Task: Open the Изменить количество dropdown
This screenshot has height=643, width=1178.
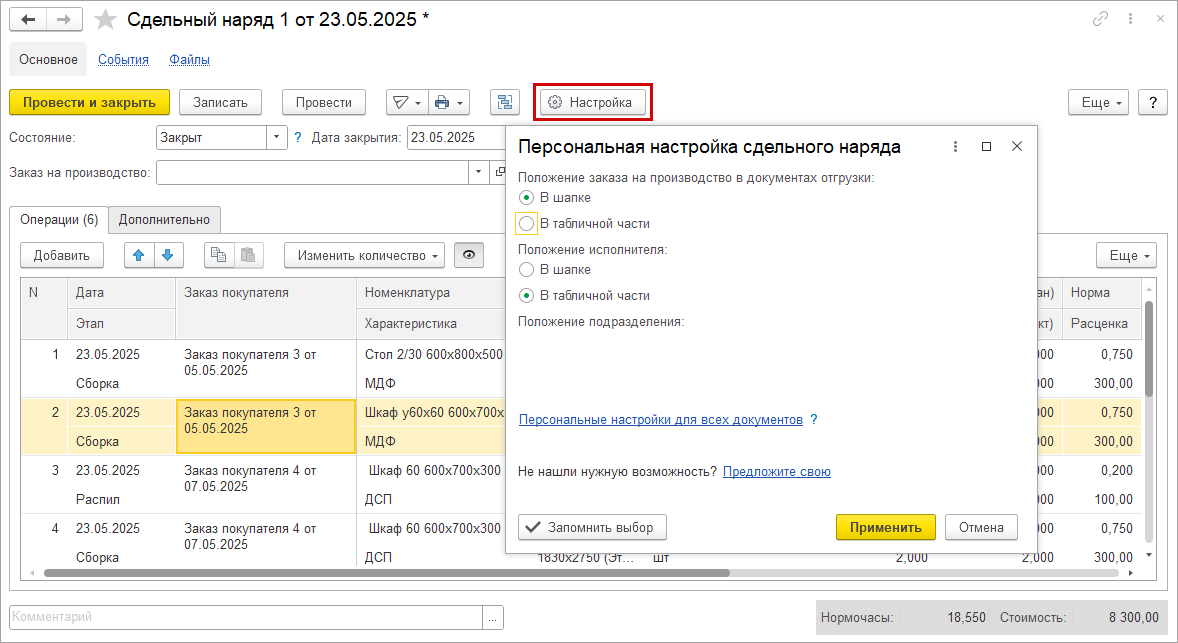Action: [x=364, y=255]
